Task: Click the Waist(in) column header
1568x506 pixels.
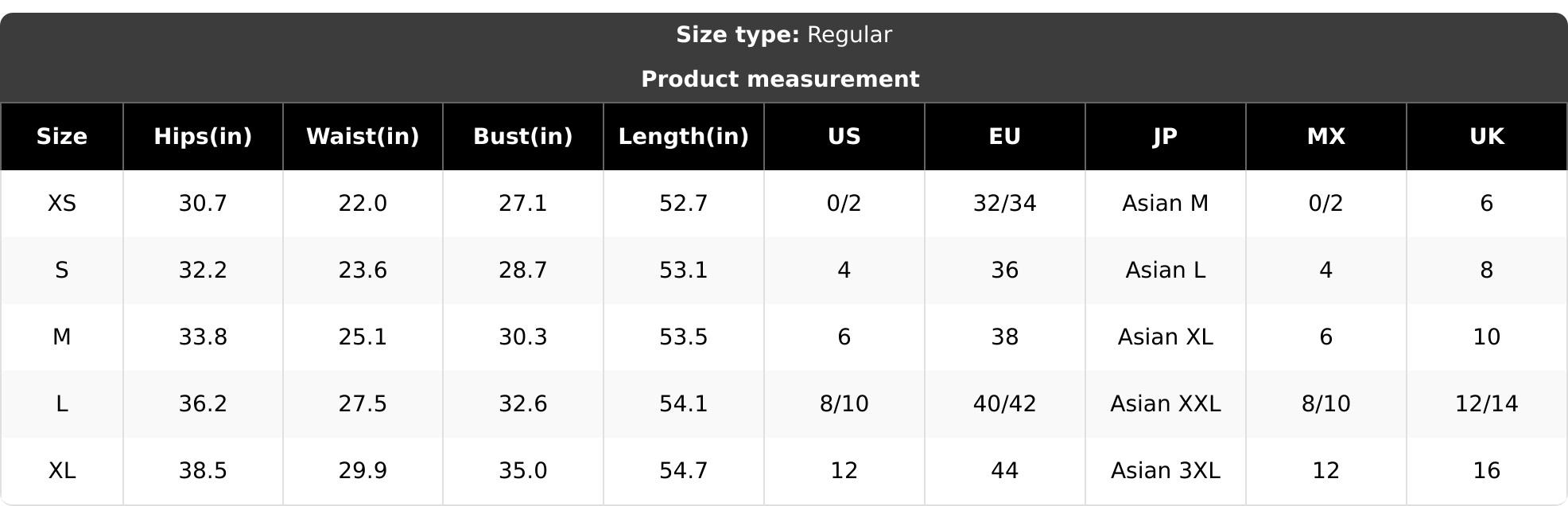Action: 363,136
